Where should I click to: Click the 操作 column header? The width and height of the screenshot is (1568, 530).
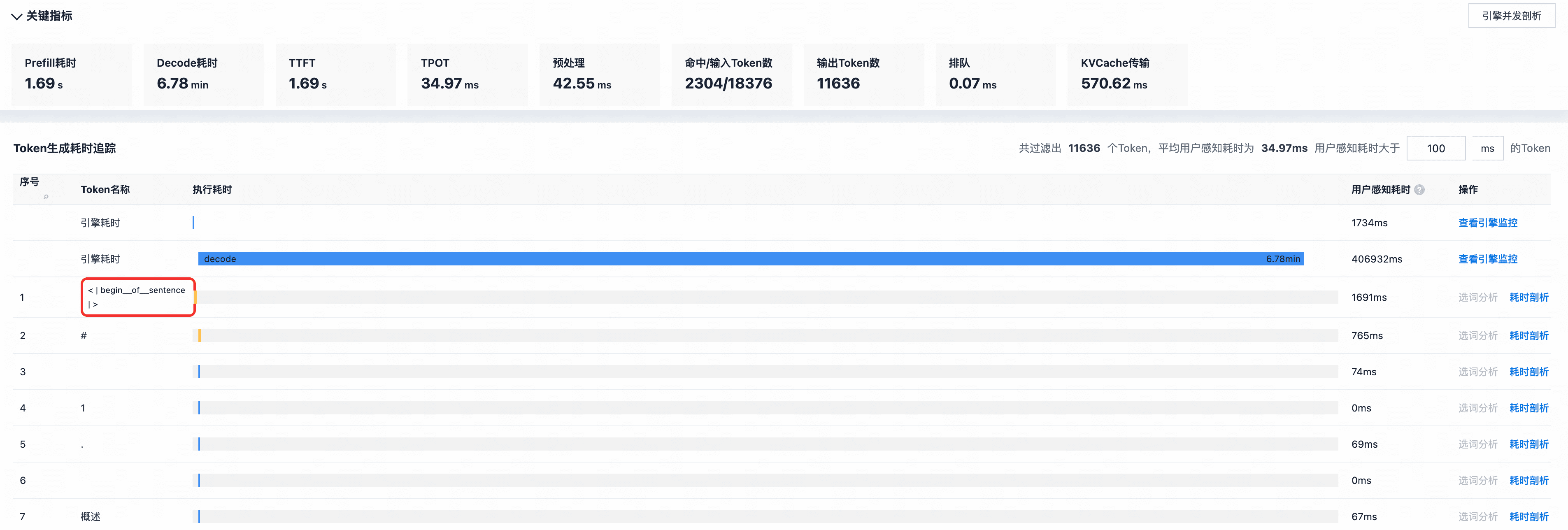coord(1468,190)
